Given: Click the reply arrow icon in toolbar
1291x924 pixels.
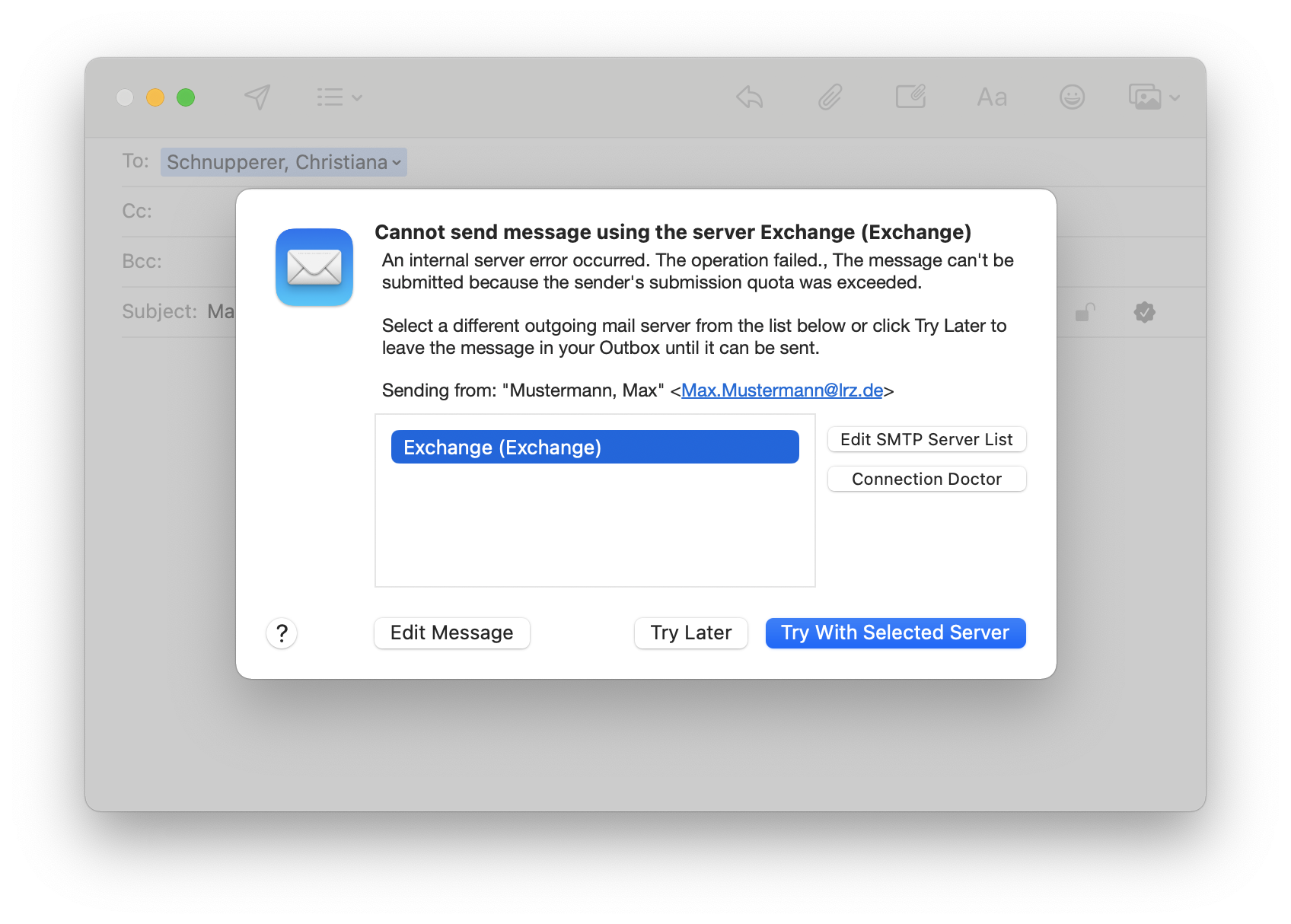Looking at the screenshot, I should (x=750, y=97).
